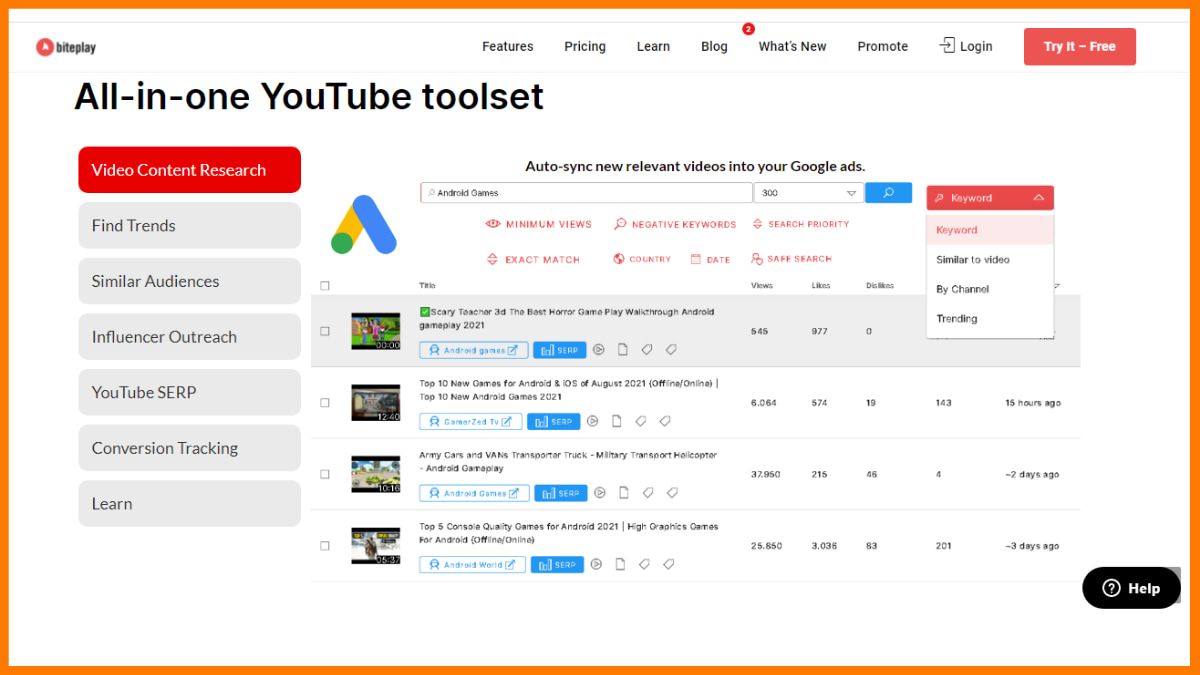Open Pricing in top navigation

pyautogui.click(x=585, y=46)
